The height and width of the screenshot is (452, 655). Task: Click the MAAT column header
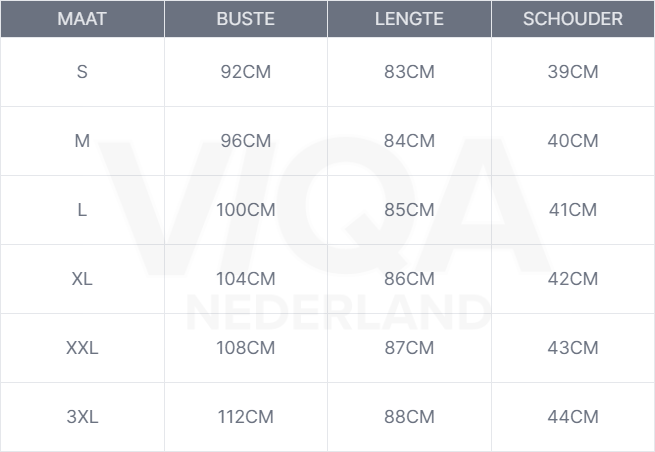82,19
